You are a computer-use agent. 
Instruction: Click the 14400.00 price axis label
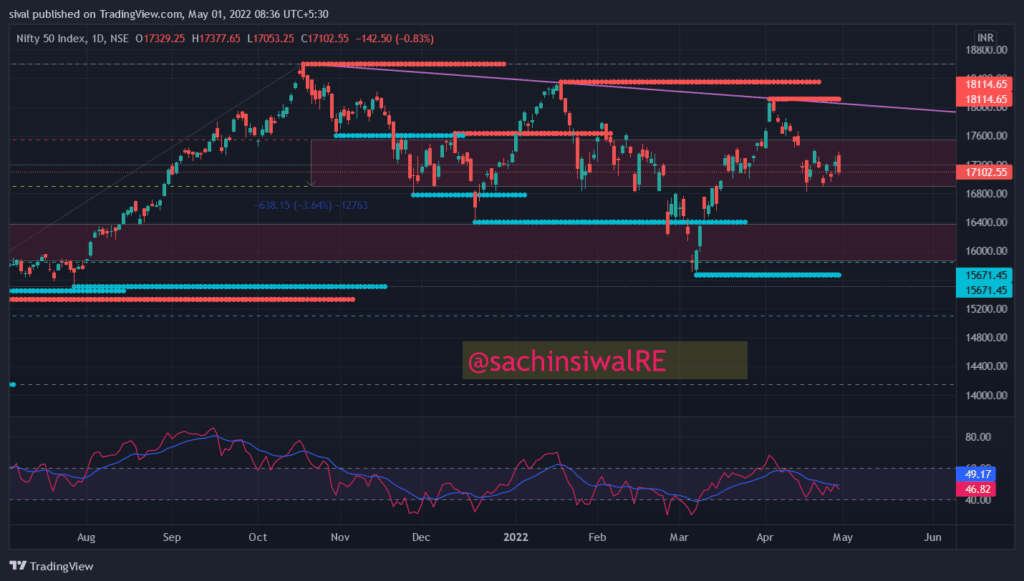click(x=986, y=366)
